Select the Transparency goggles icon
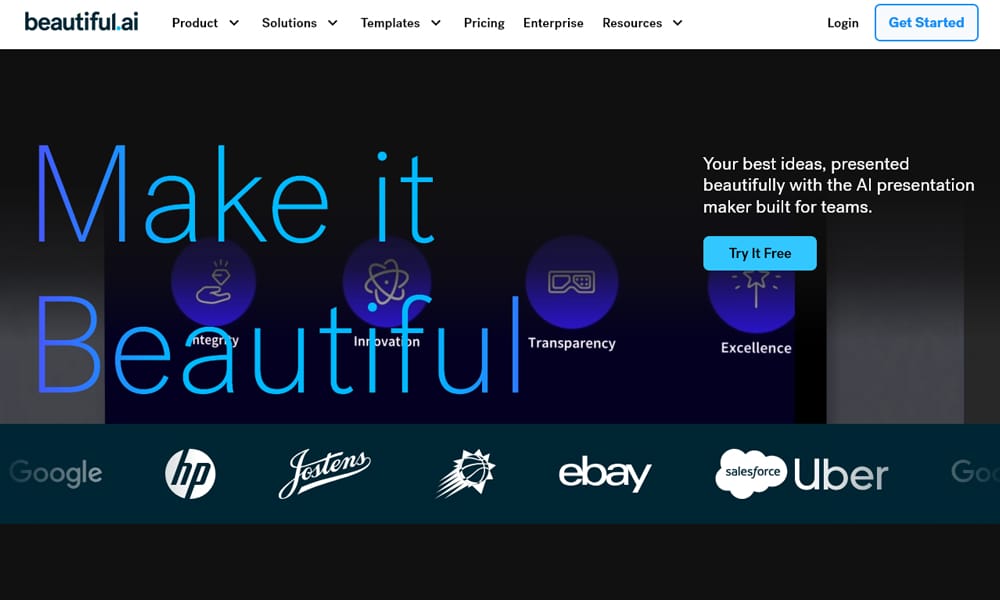Screen dimensions: 1000x600 click(x=571, y=282)
